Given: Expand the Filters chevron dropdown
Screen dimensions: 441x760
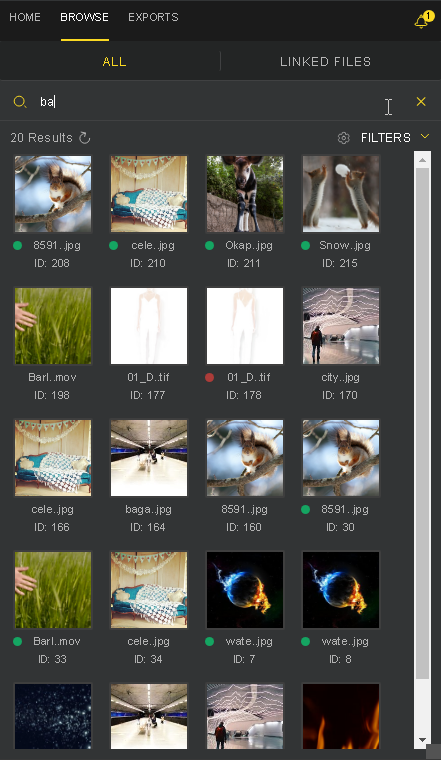Looking at the screenshot, I should (425, 137).
